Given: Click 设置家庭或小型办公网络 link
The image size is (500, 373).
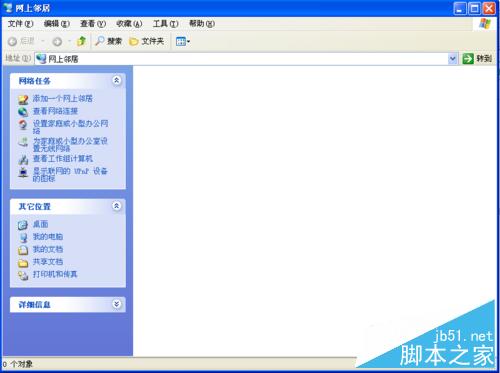Looking at the screenshot, I should [70, 127].
